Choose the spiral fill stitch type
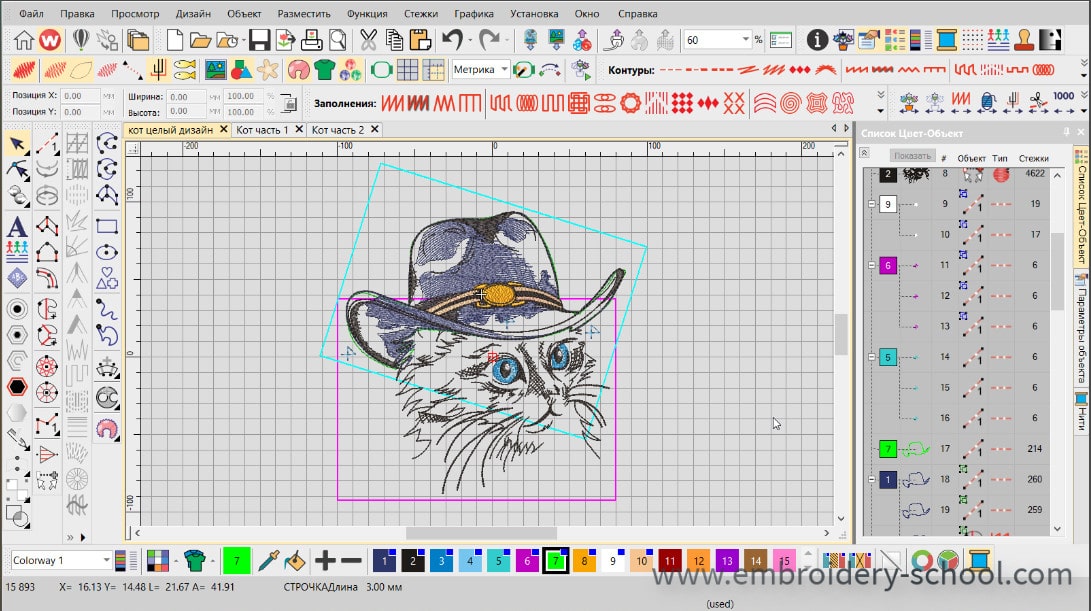The height and width of the screenshot is (611, 1091). [790, 104]
